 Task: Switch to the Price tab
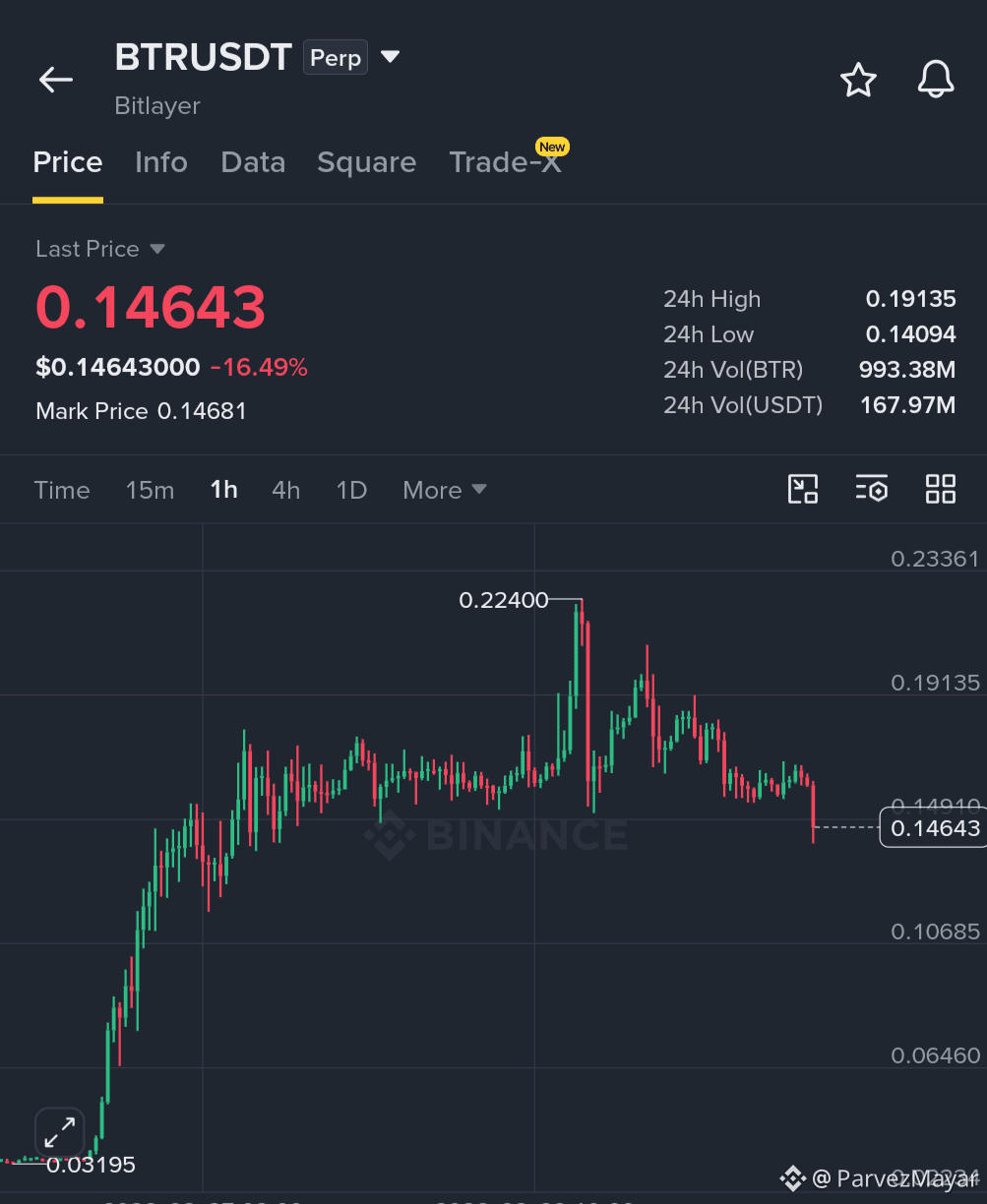pos(68,162)
